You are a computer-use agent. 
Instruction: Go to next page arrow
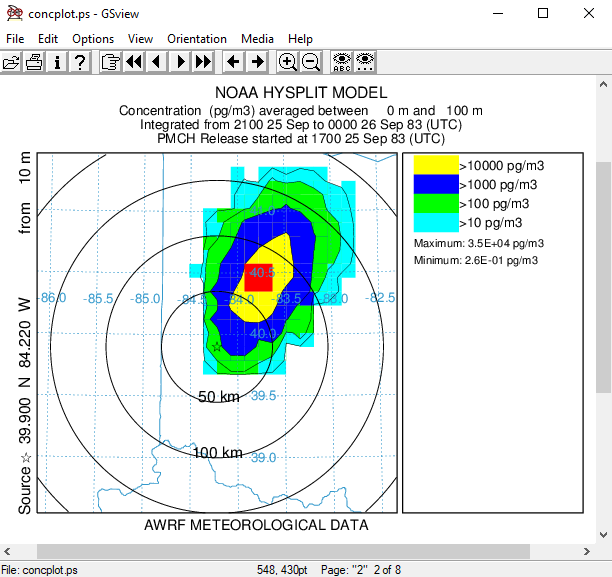pos(180,62)
